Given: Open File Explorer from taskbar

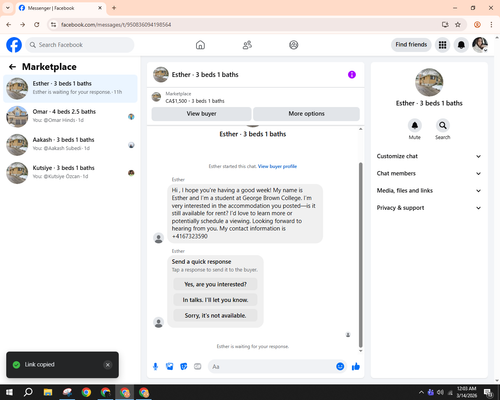Looking at the screenshot, I should click(48, 392).
